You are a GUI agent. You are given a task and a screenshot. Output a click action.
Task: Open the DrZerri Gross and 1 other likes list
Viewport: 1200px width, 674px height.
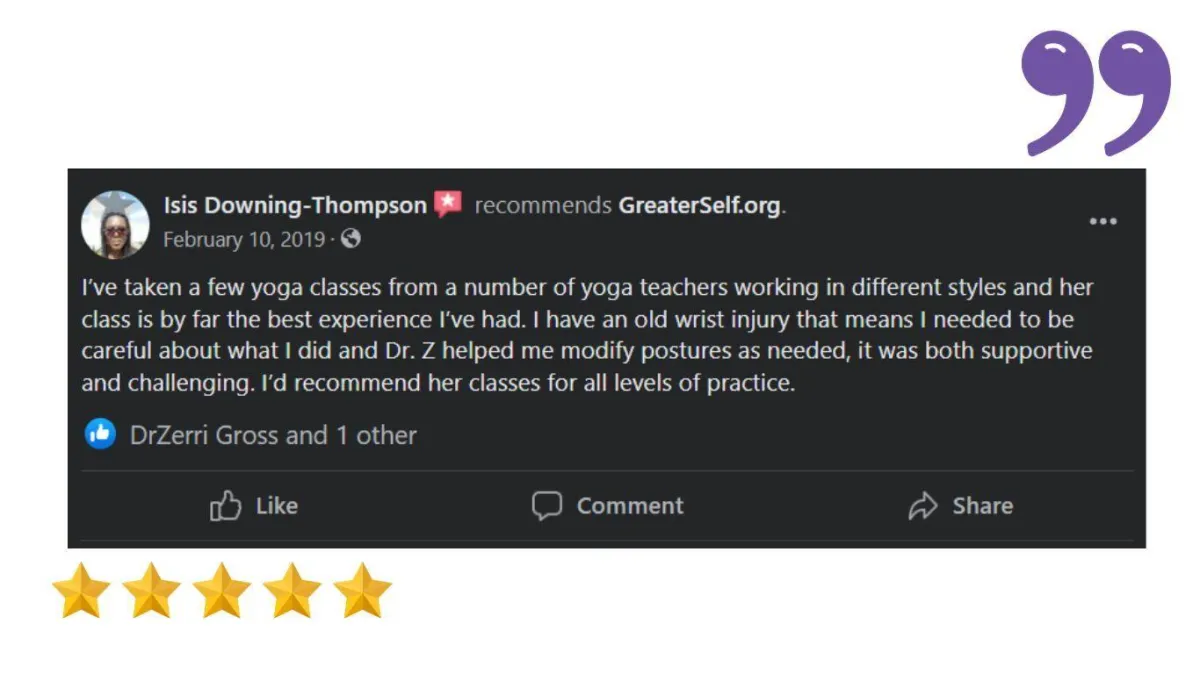point(273,435)
